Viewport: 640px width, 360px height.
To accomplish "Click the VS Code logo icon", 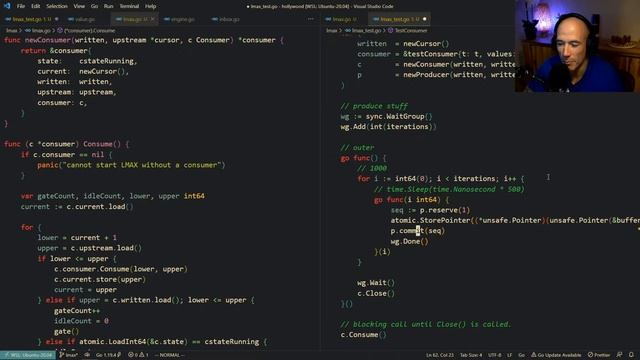I will 7,6.
